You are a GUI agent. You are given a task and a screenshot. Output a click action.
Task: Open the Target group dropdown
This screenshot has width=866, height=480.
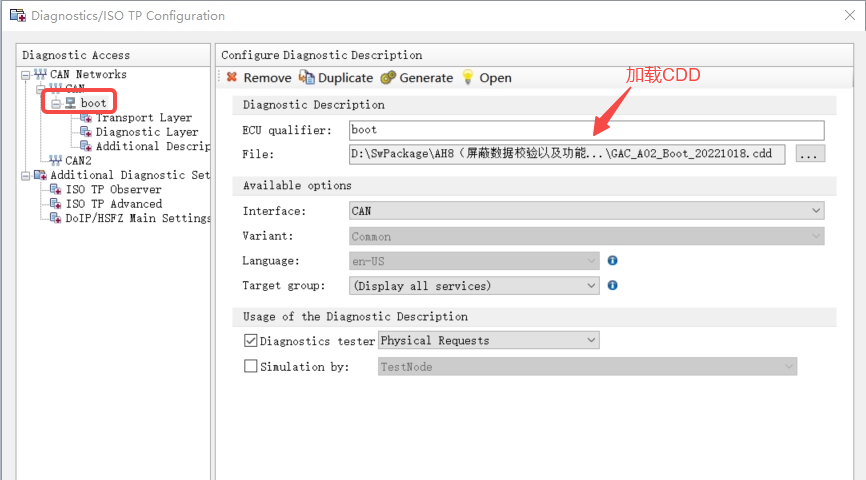474,286
